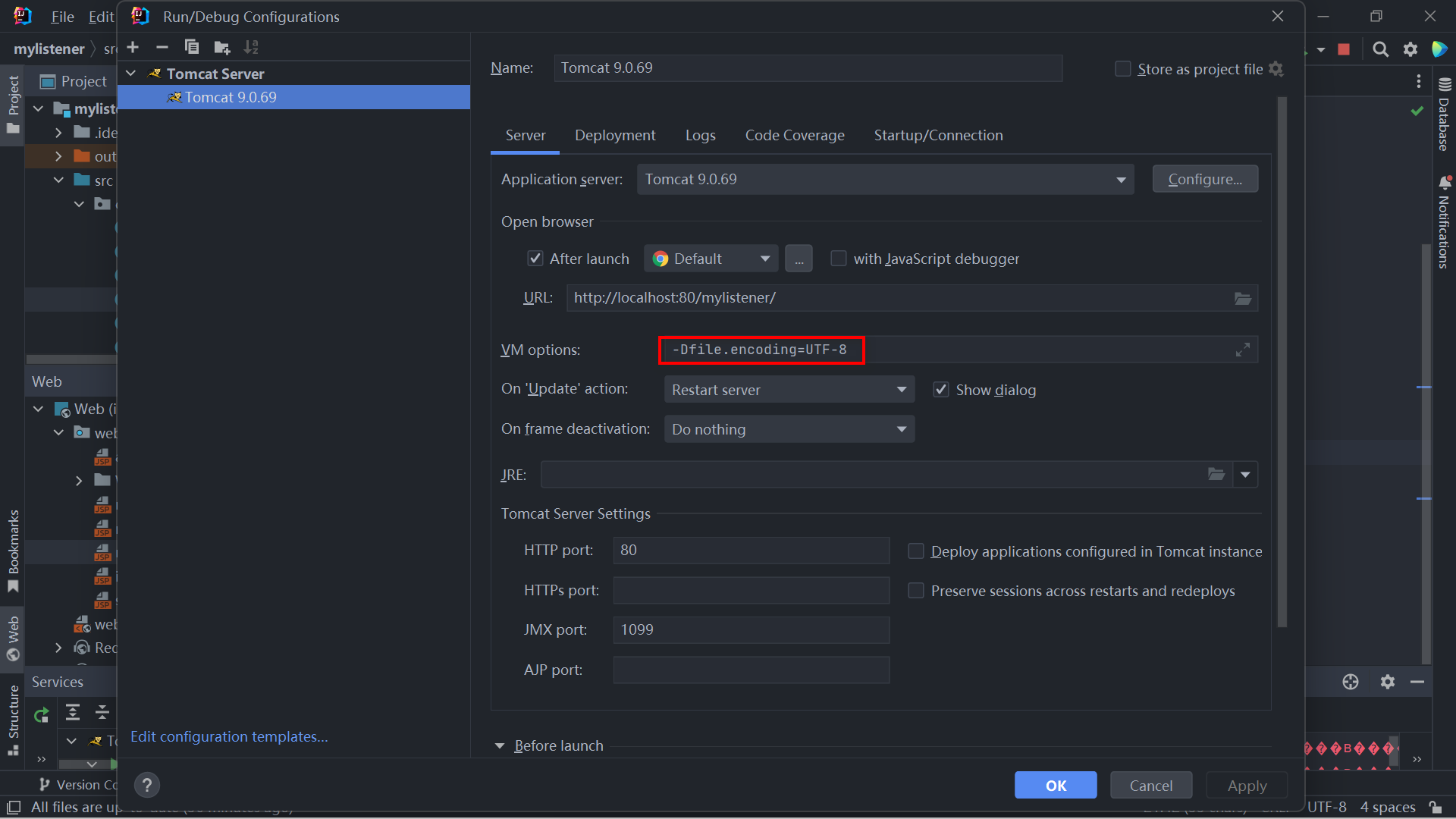Switch to the Deployment tab

[x=614, y=135]
